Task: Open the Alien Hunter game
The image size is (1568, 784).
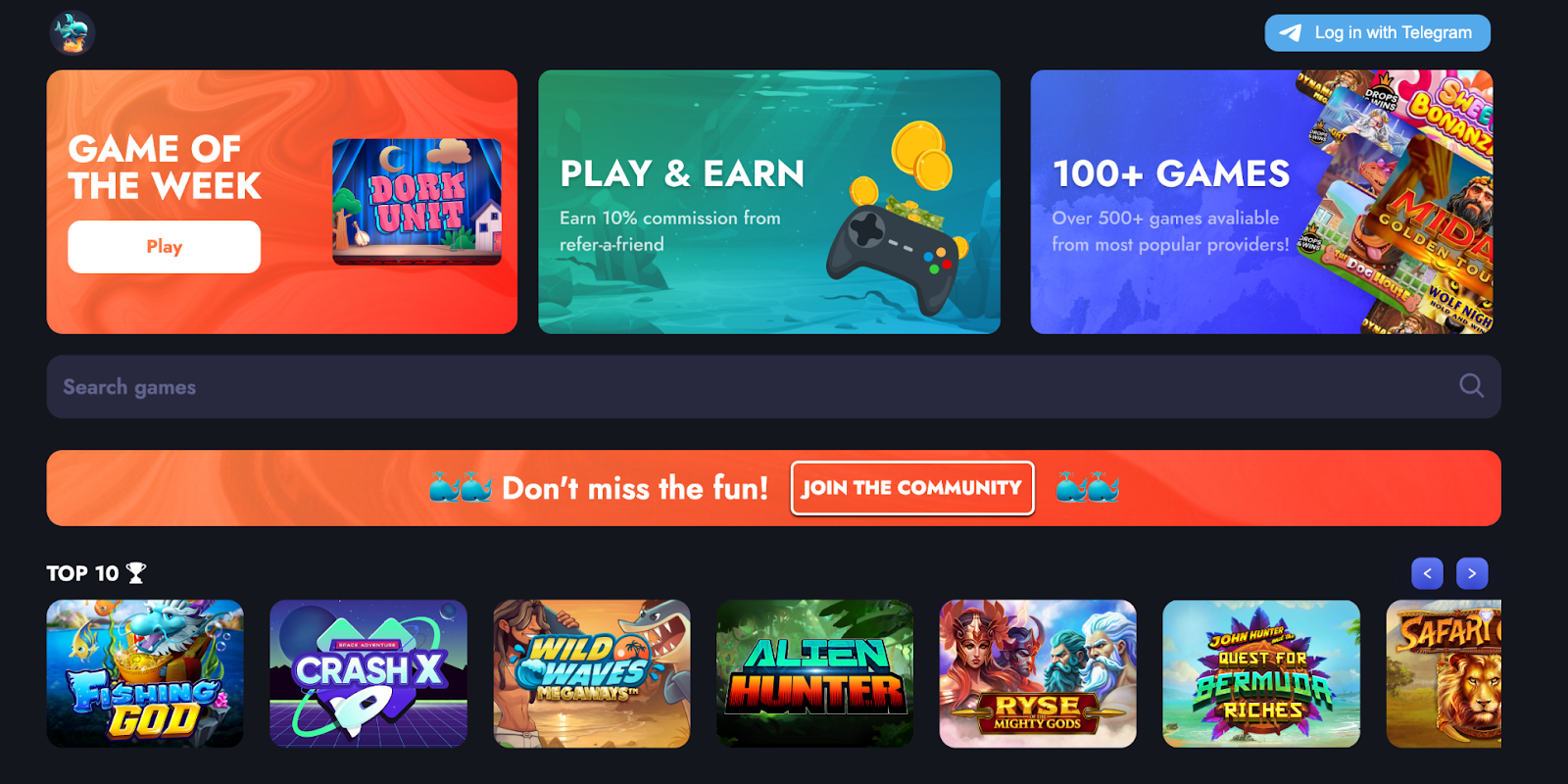Action: (x=815, y=674)
